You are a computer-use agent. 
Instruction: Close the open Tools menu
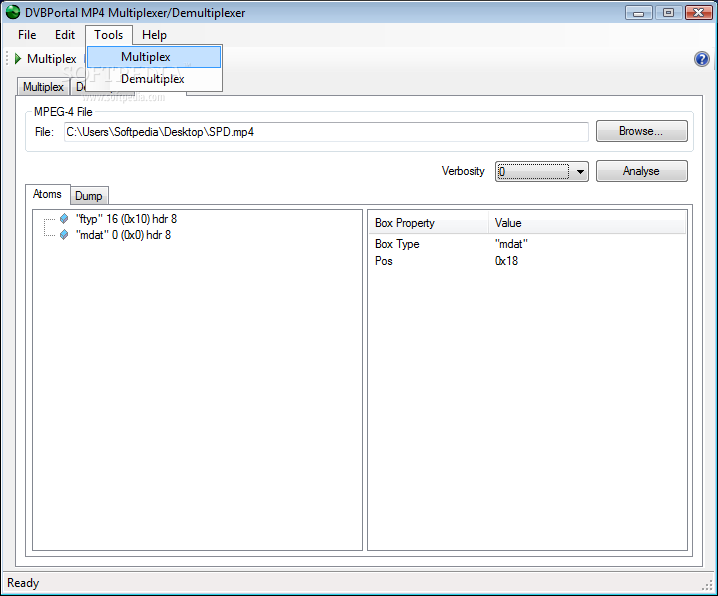[x=109, y=35]
